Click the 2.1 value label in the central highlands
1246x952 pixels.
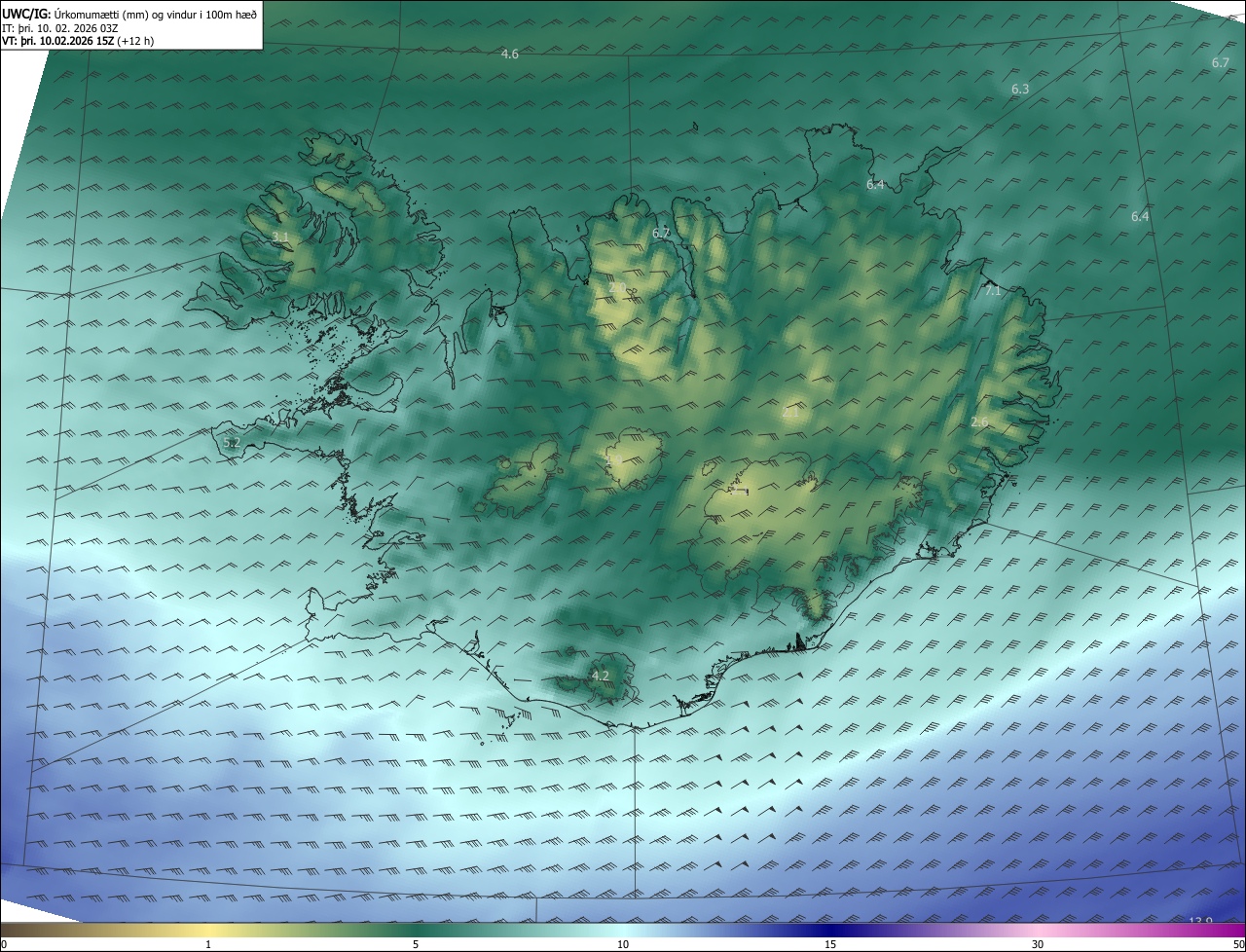coord(790,413)
